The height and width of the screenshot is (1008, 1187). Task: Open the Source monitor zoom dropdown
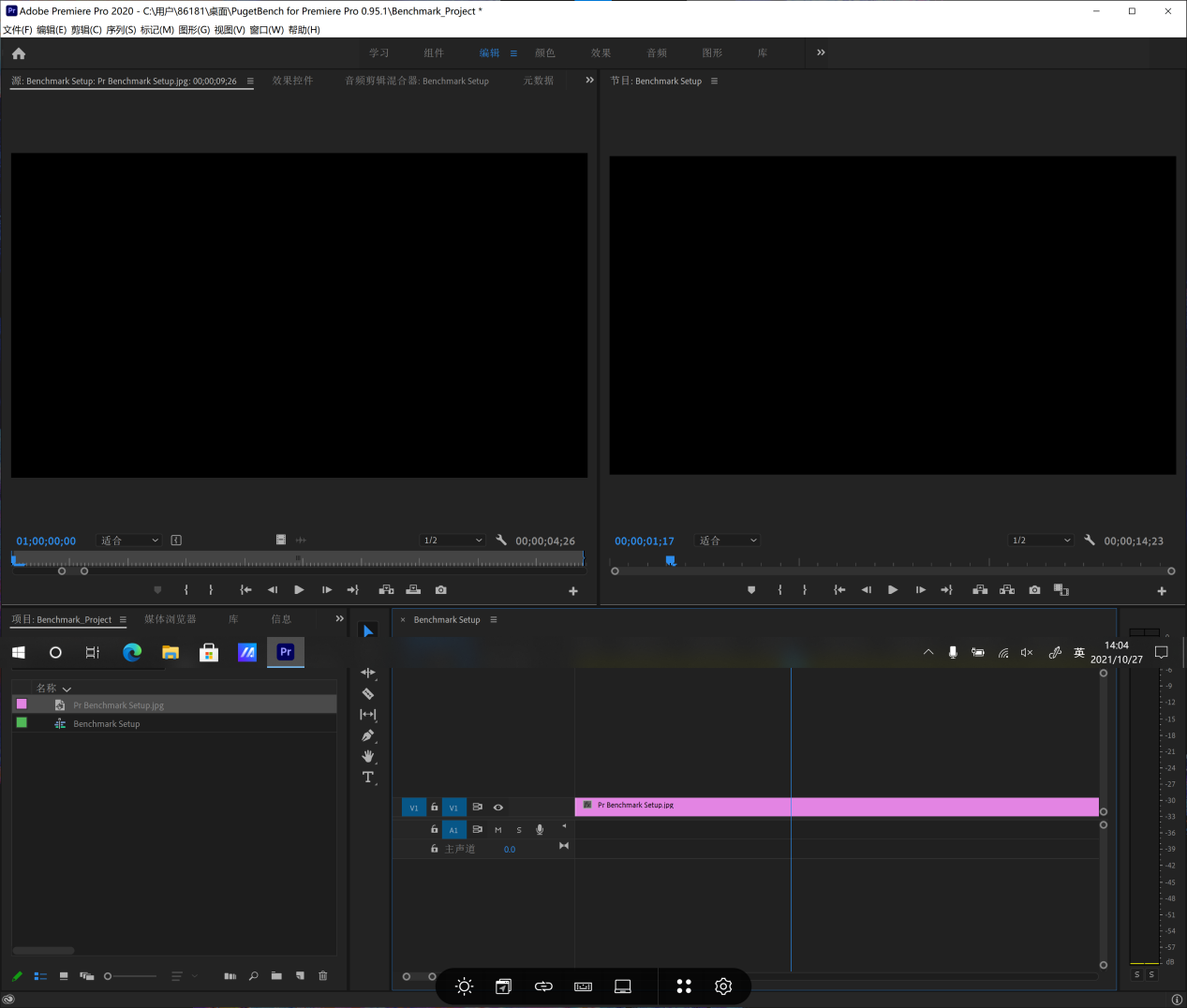130,541
